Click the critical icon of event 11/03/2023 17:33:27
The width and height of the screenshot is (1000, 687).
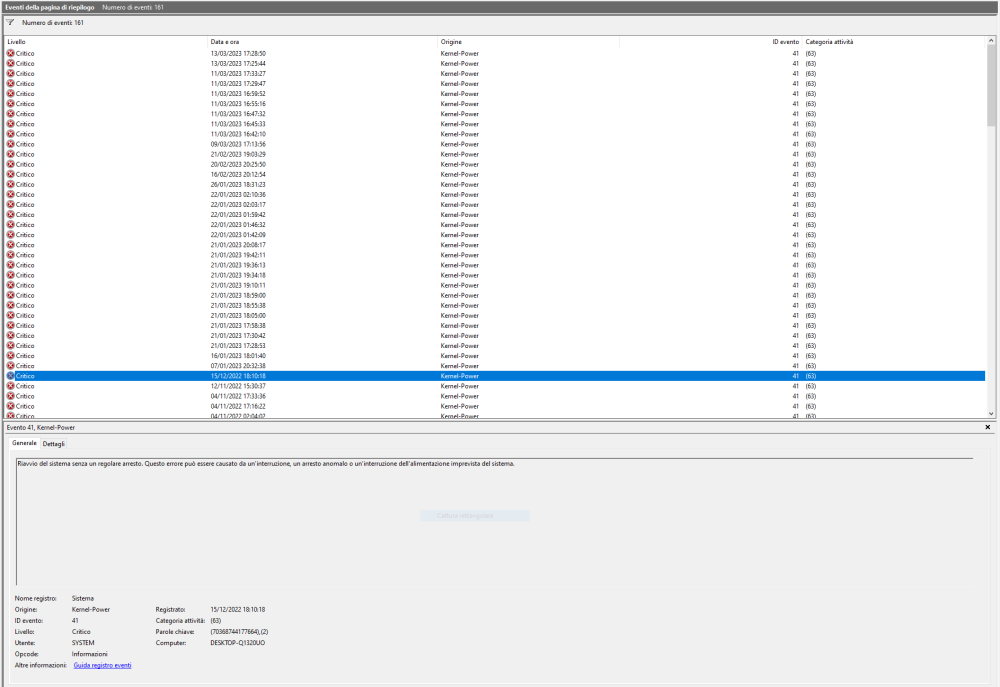point(10,73)
